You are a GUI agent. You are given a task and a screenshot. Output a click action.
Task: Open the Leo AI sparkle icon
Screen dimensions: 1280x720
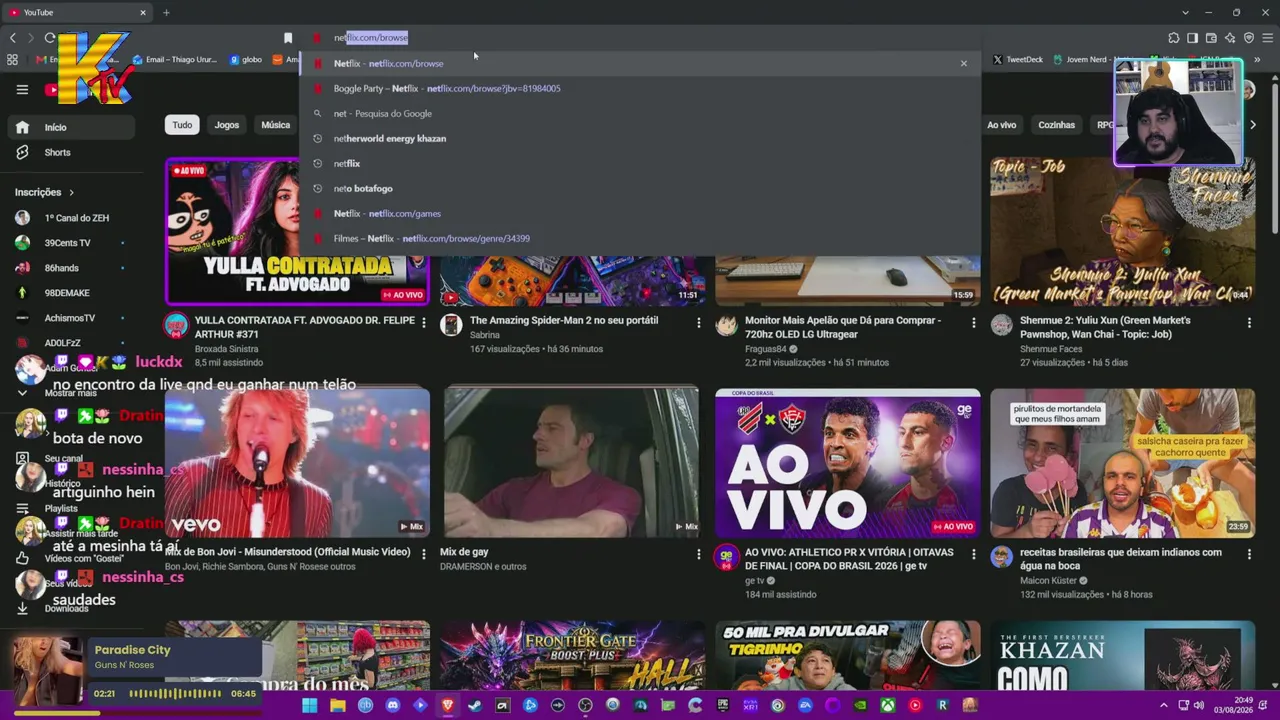pos(1230,38)
